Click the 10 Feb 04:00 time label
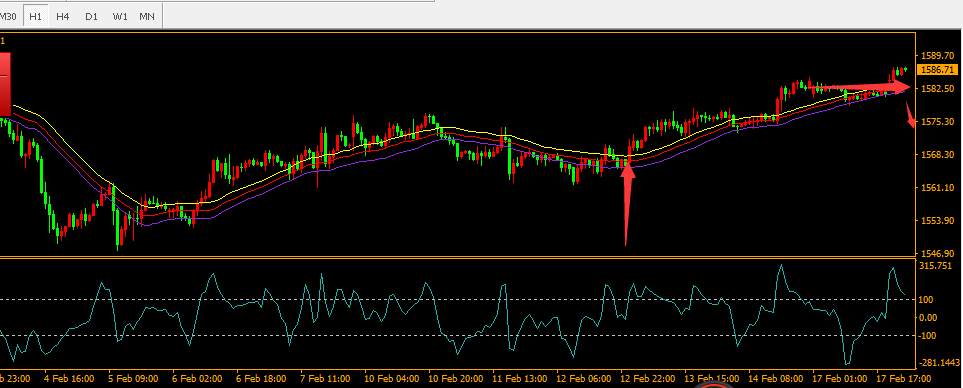 pos(391,379)
